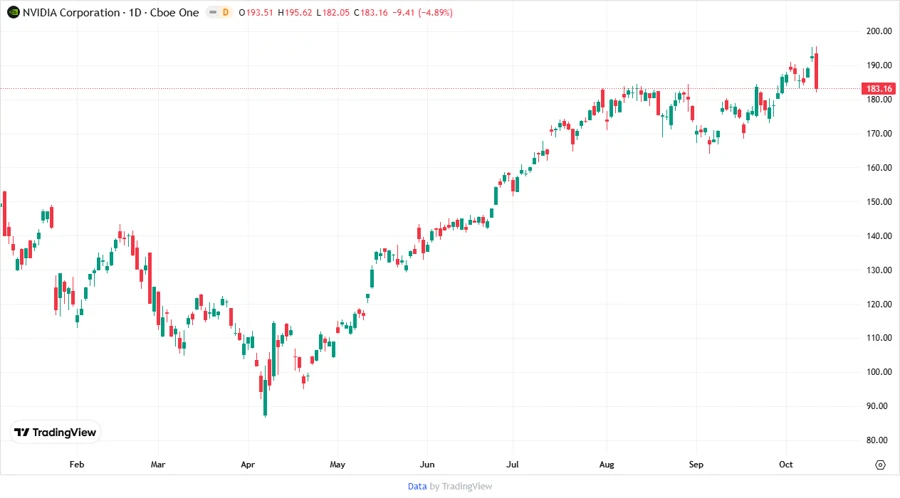Open the Data link below chart
The height and width of the screenshot is (498, 900).
point(417,487)
